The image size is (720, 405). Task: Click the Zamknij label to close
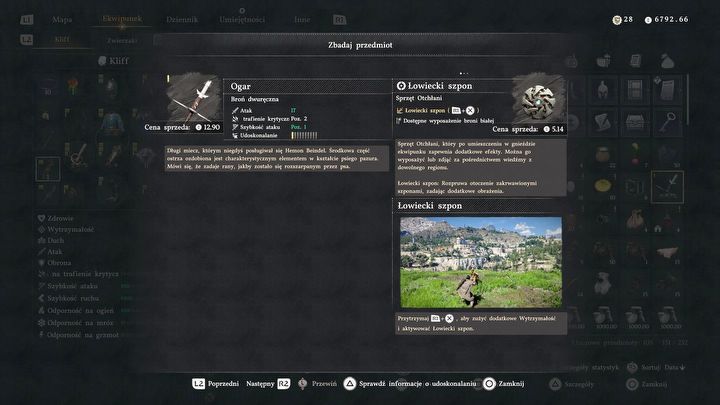pyautogui.click(x=511, y=383)
